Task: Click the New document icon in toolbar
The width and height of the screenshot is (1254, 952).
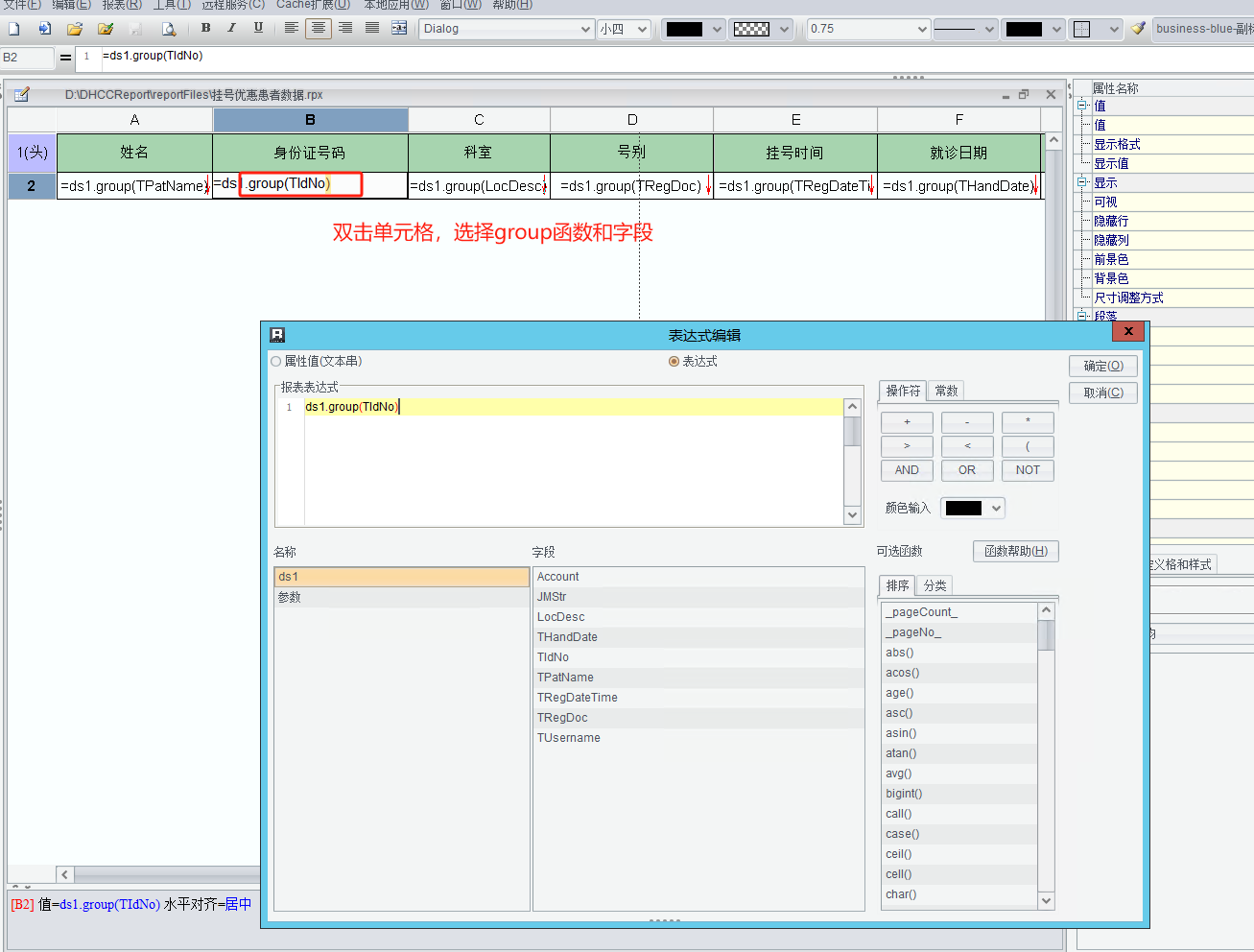Action: tap(14, 29)
